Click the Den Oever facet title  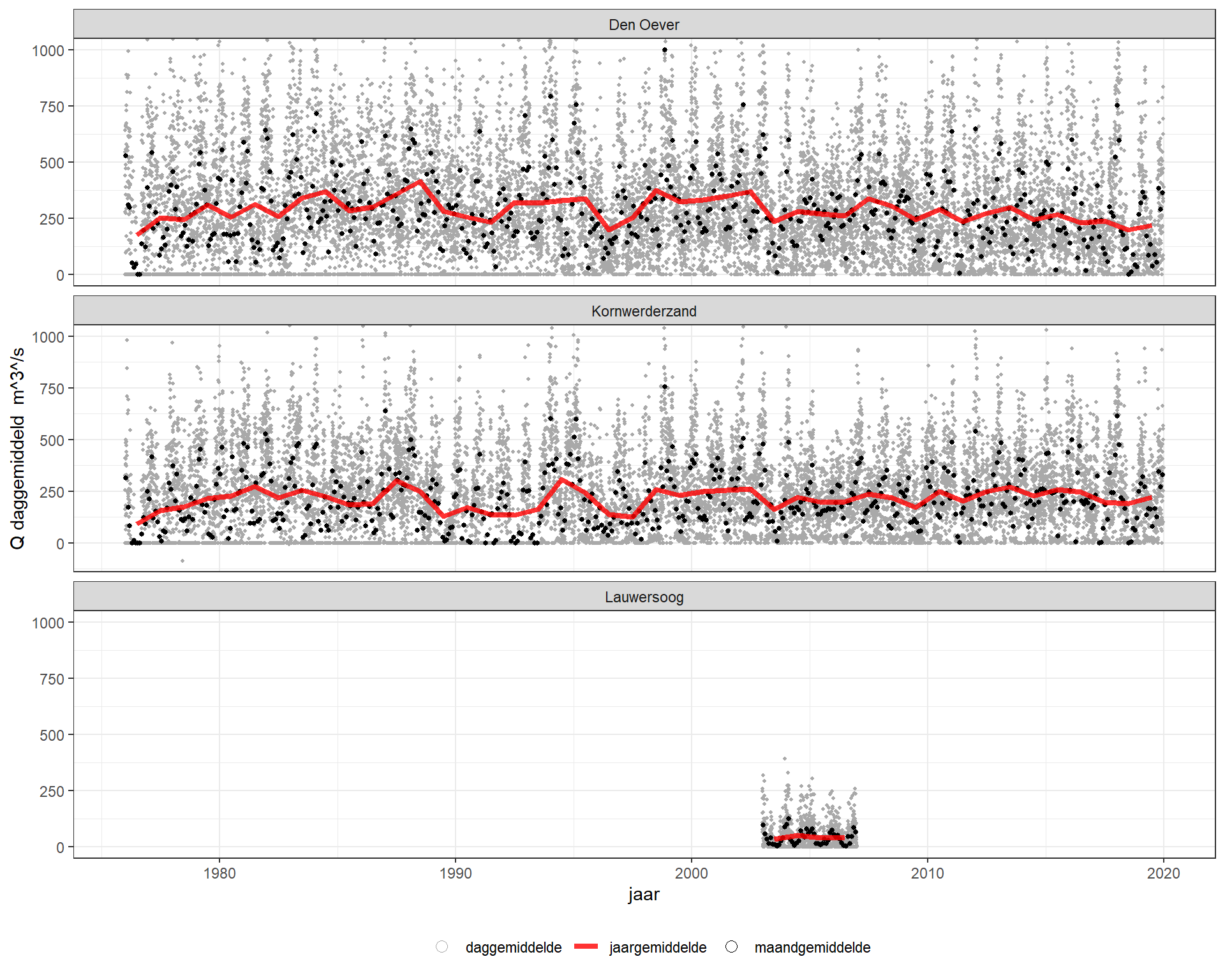[644, 25]
